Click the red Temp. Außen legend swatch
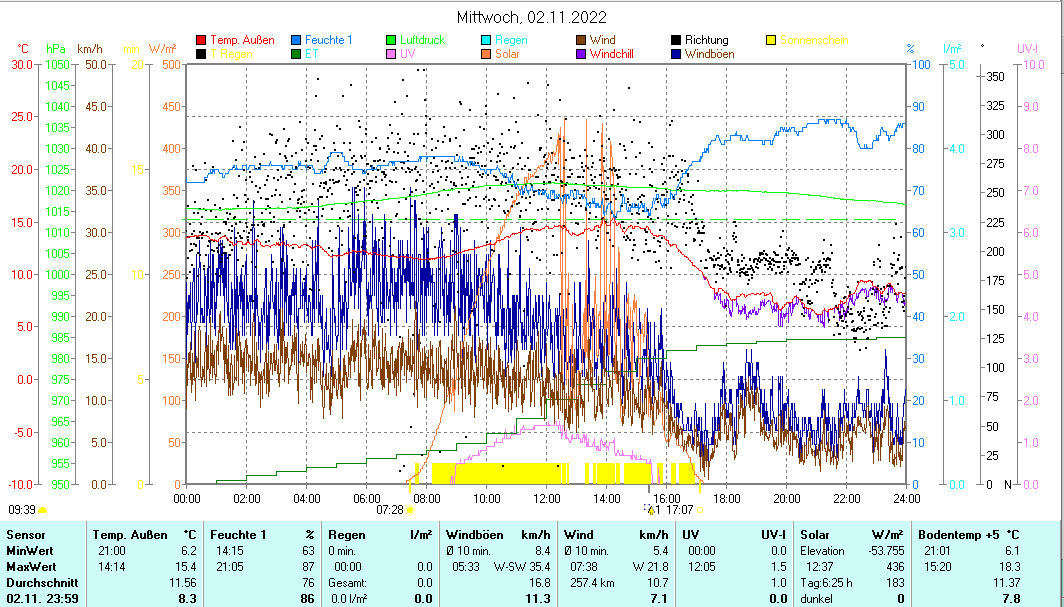This screenshot has height=607, width=1064. coord(201,41)
